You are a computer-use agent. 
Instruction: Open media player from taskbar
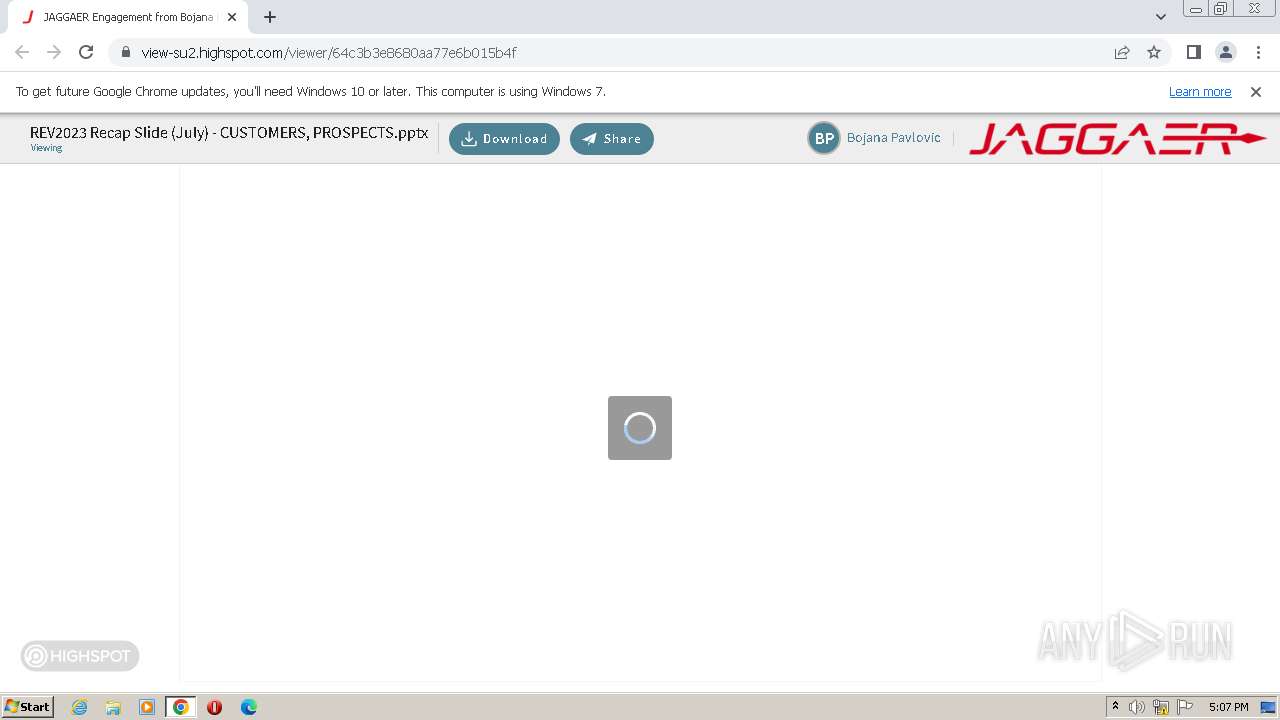coord(147,707)
